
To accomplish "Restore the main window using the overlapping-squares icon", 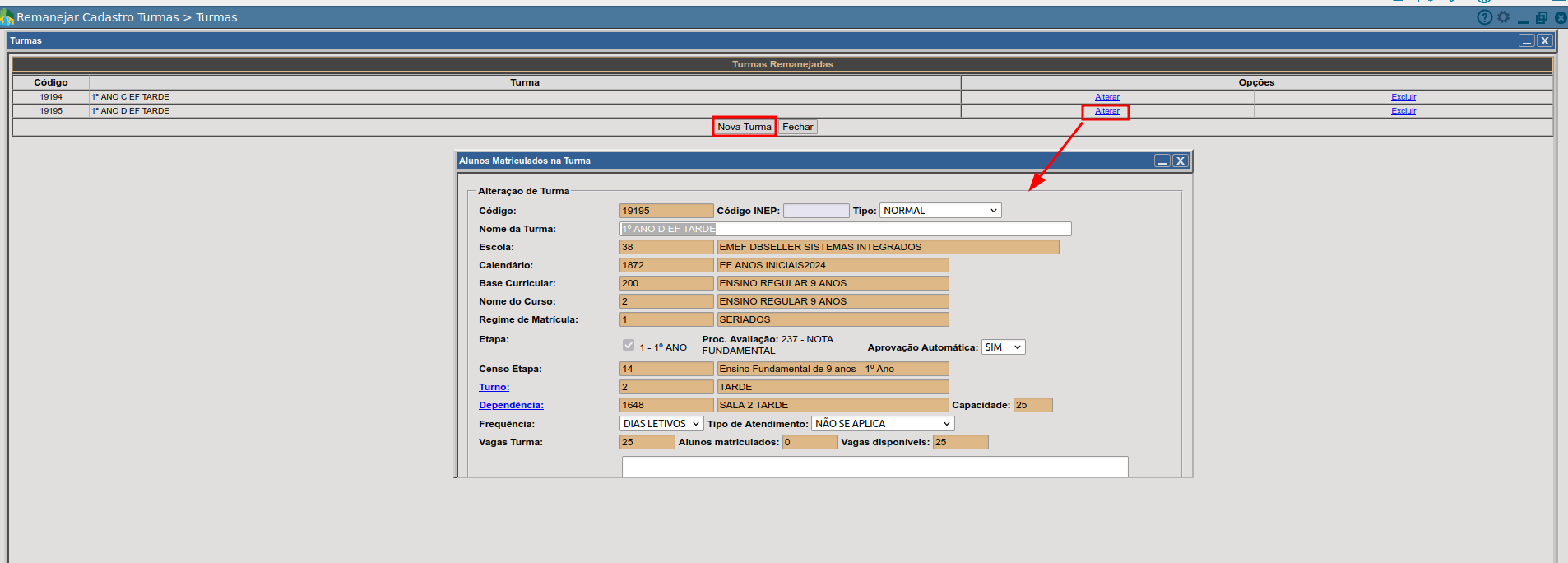I will 1542,17.
